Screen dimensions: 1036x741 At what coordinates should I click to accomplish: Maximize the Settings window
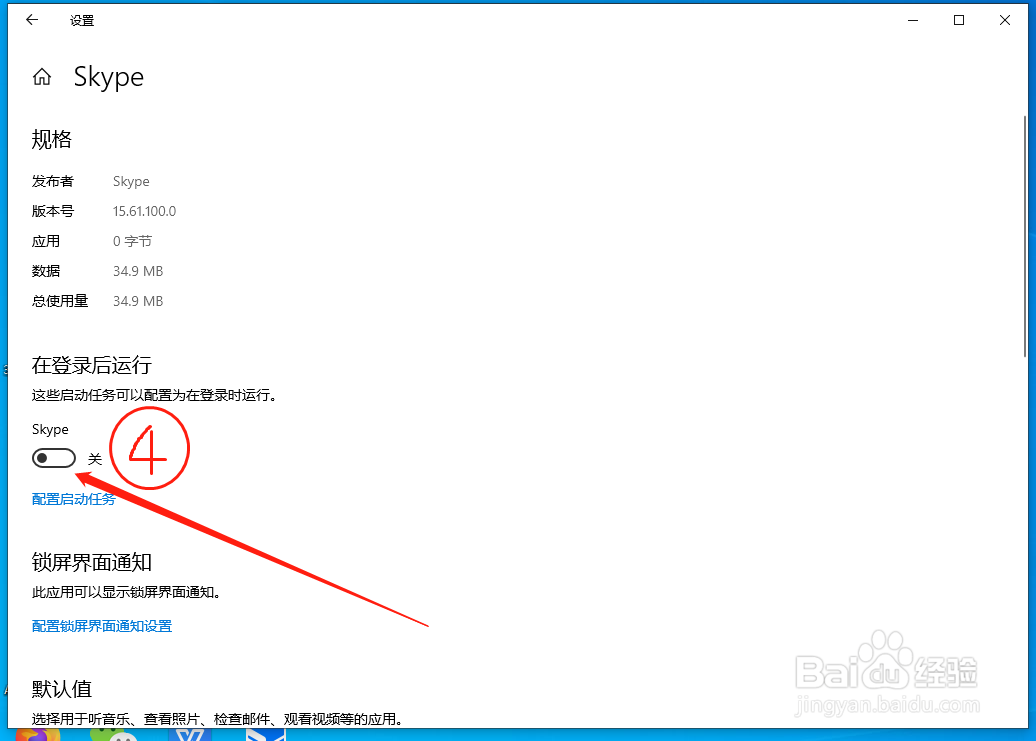tap(959, 20)
